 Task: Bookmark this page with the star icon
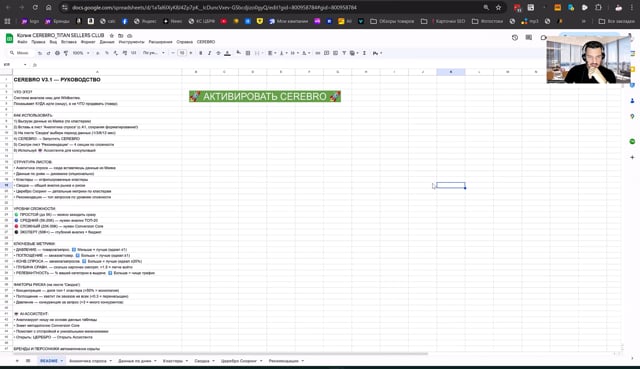[x=498, y=7]
